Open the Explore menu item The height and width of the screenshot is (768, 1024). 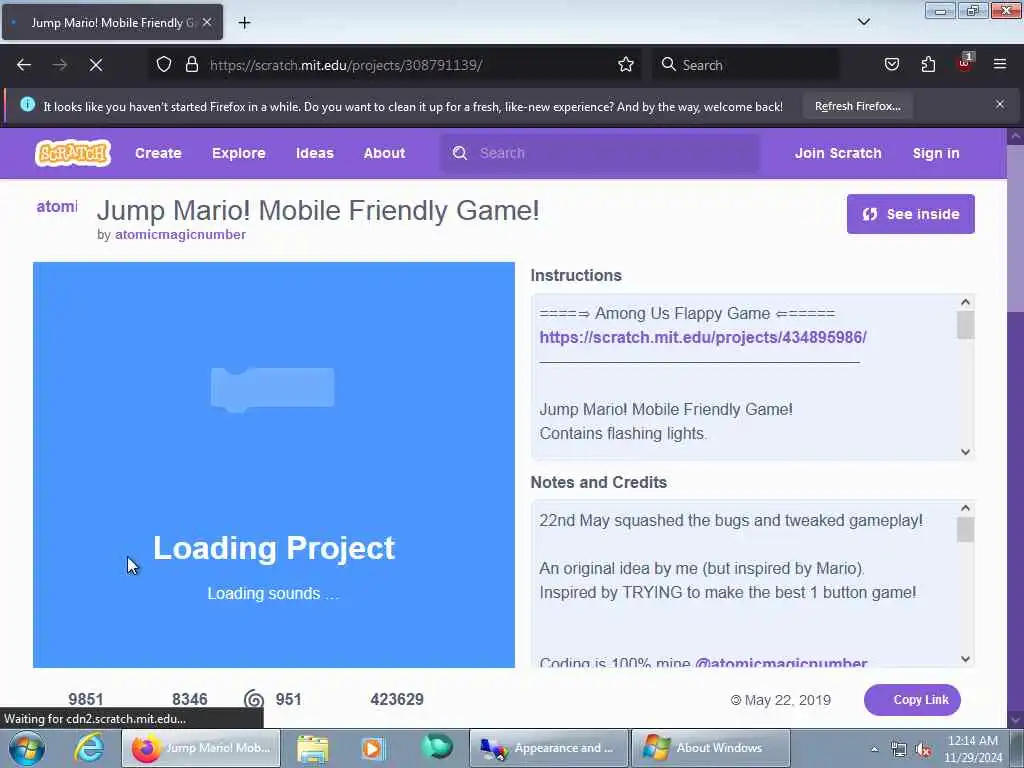pos(238,153)
